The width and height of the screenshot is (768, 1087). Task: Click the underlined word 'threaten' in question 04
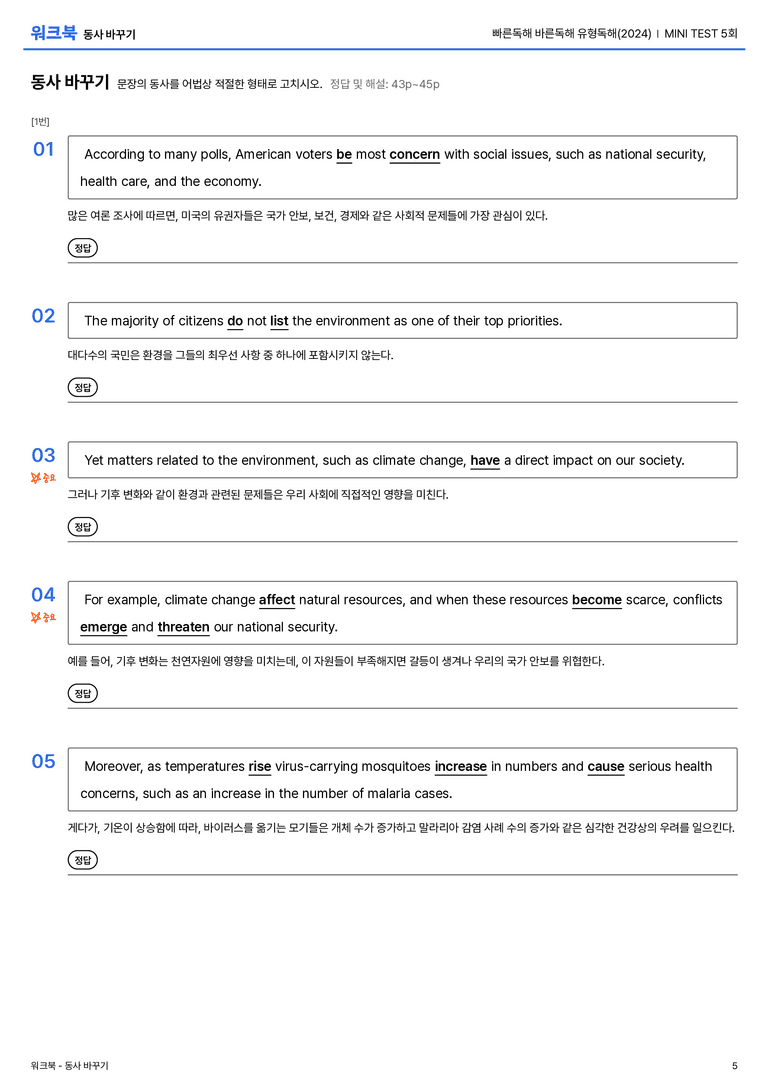coord(184,627)
